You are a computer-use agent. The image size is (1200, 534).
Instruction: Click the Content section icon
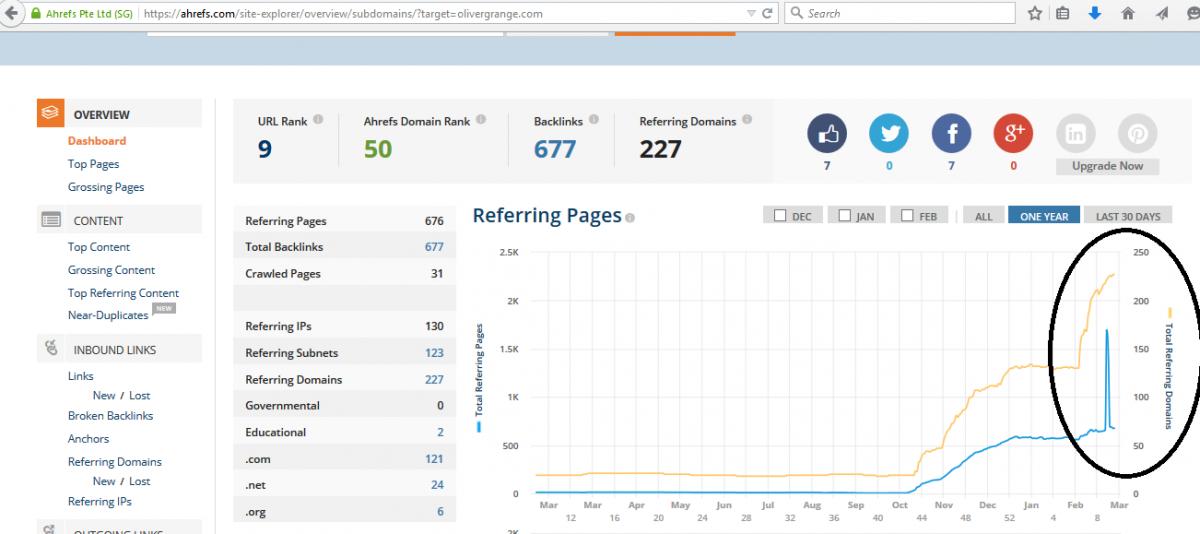tap(51, 220)
